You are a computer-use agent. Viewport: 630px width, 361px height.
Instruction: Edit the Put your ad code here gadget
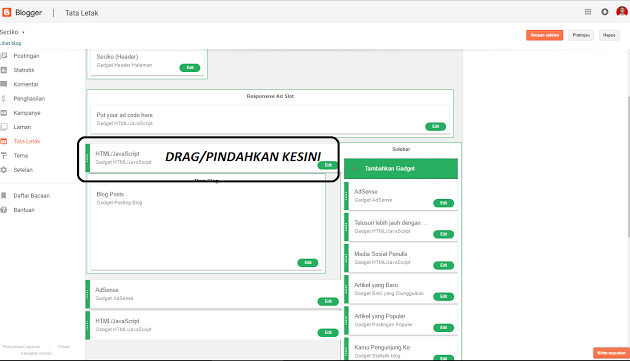[x=436, y=127]
